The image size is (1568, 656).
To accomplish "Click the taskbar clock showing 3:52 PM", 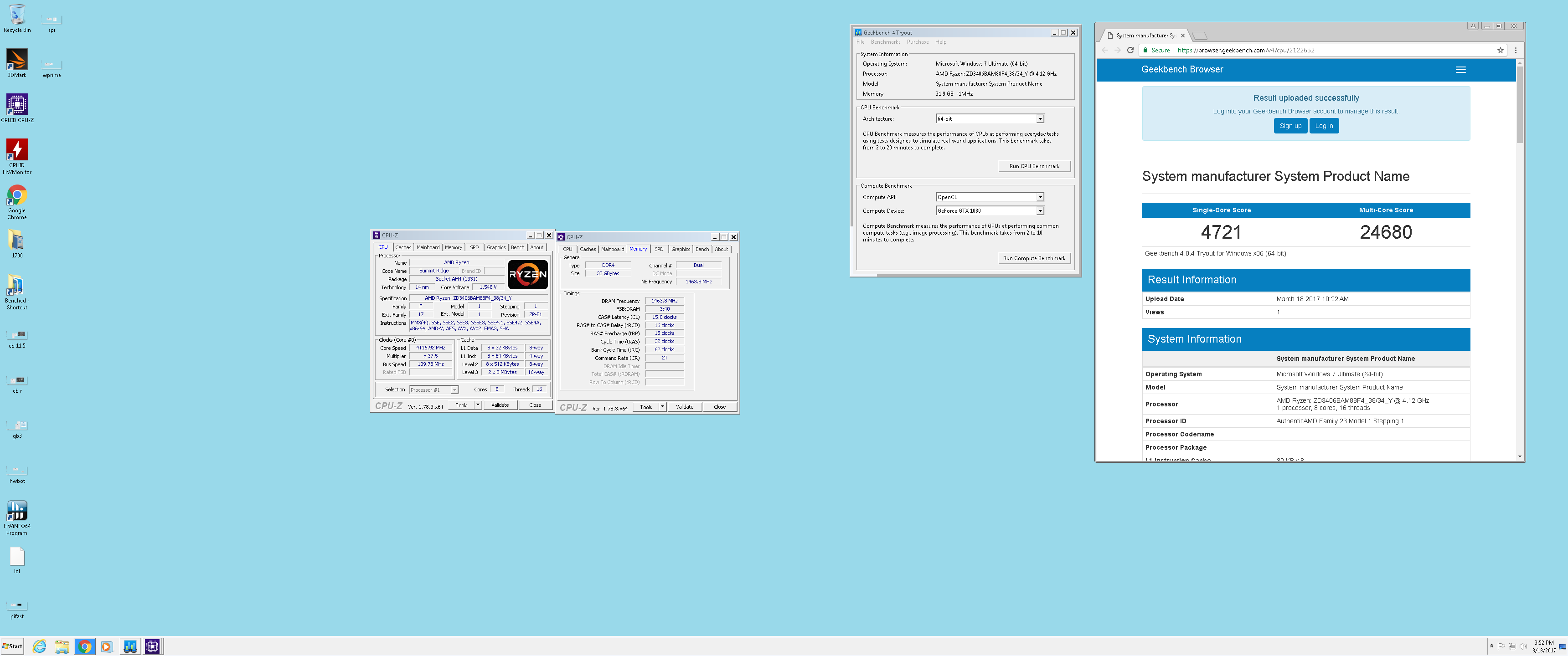I will [1544, 646].
